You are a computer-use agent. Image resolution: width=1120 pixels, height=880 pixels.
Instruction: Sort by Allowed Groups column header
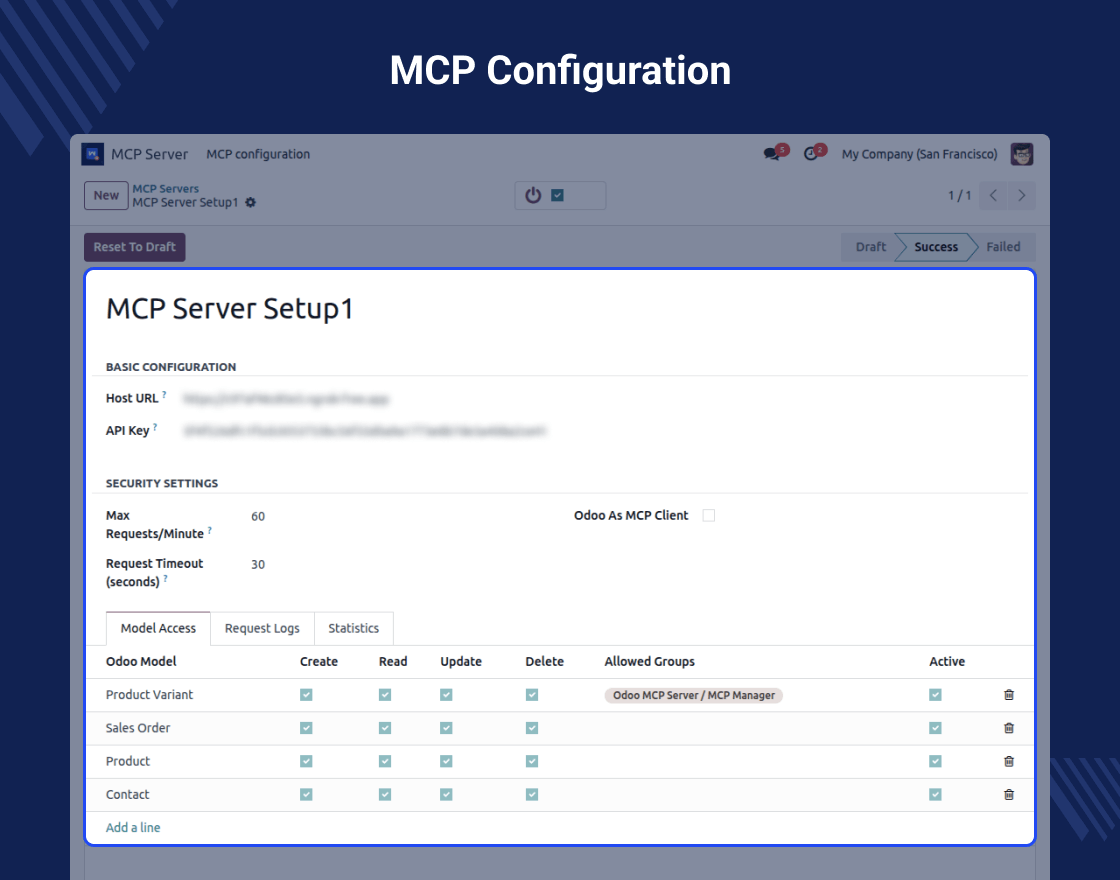pos(649,661)
